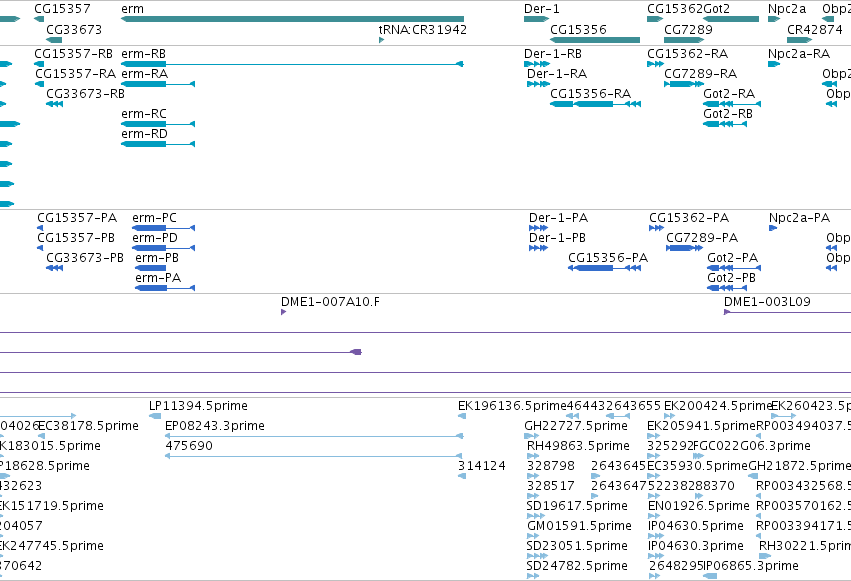Click the LP11394.5prime EST label
The width and height of the screenshot is (851, 581).
[x=198, y=406]
